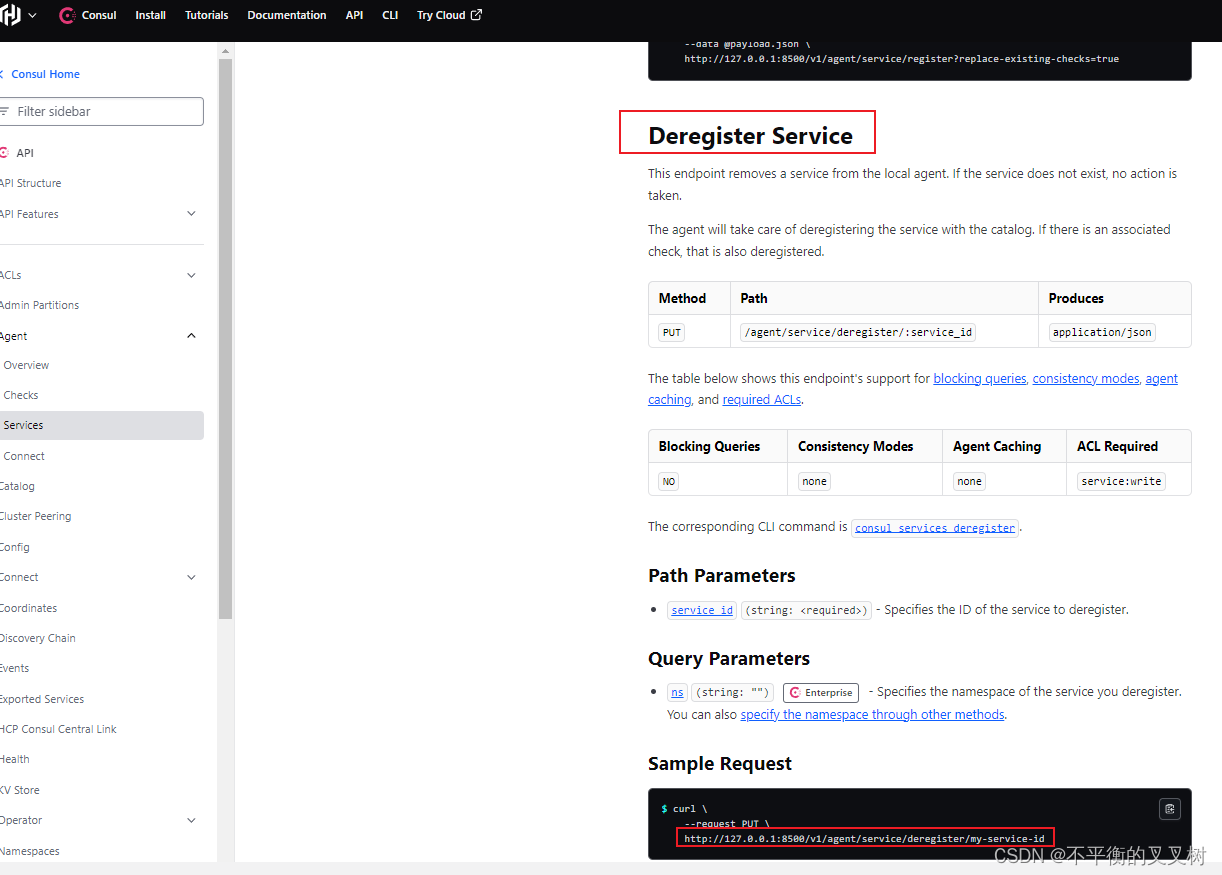Open specify the namespace through other methods link
The image size is (1222, 875).
point(872,714)
